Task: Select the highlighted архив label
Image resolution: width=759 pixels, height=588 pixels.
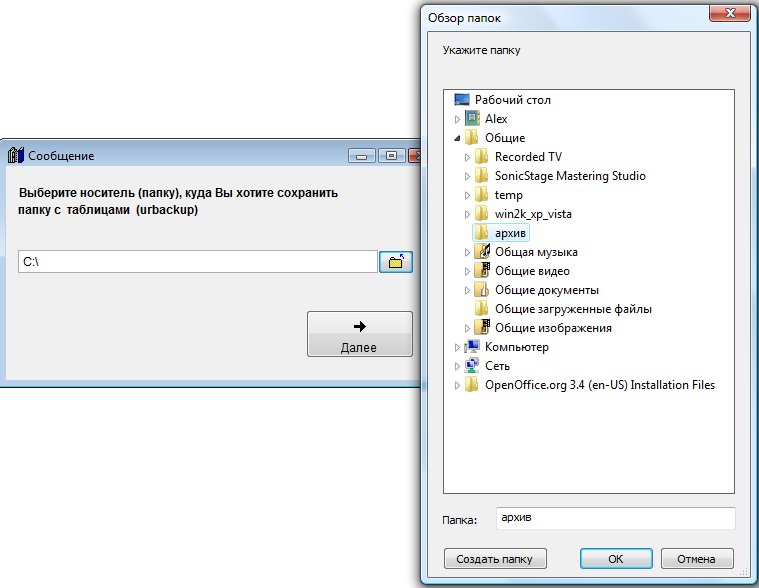Action: (x=510, y=233)
